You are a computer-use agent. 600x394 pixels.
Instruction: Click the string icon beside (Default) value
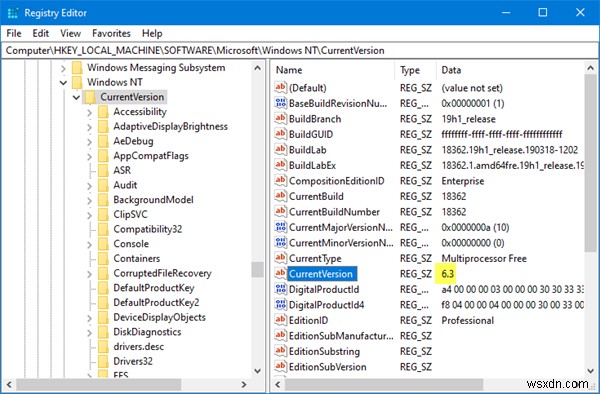(x=280, y=88)
